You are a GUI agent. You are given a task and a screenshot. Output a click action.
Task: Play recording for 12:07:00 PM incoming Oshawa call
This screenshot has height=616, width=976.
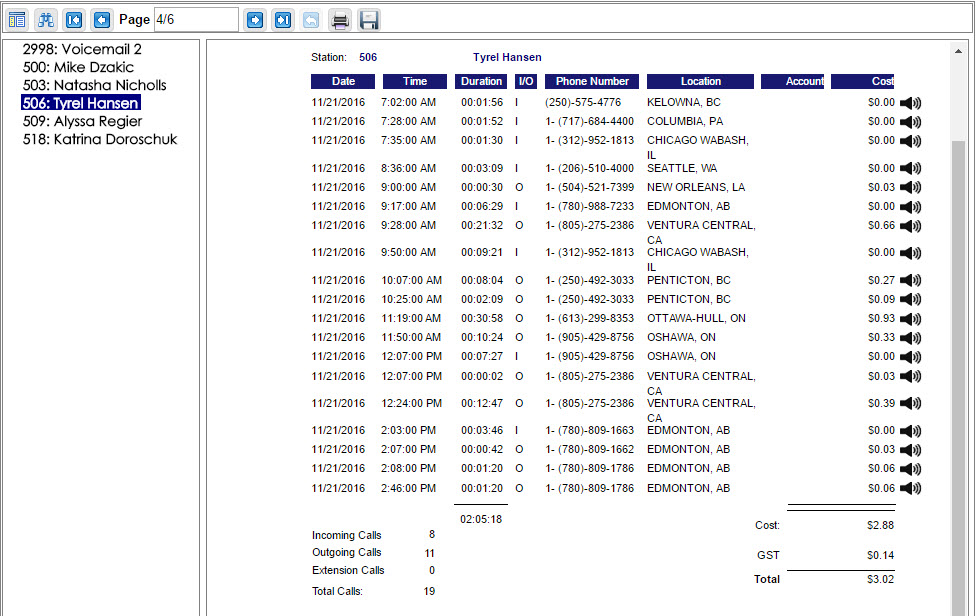pyautogui.click(x=910, y=357)
